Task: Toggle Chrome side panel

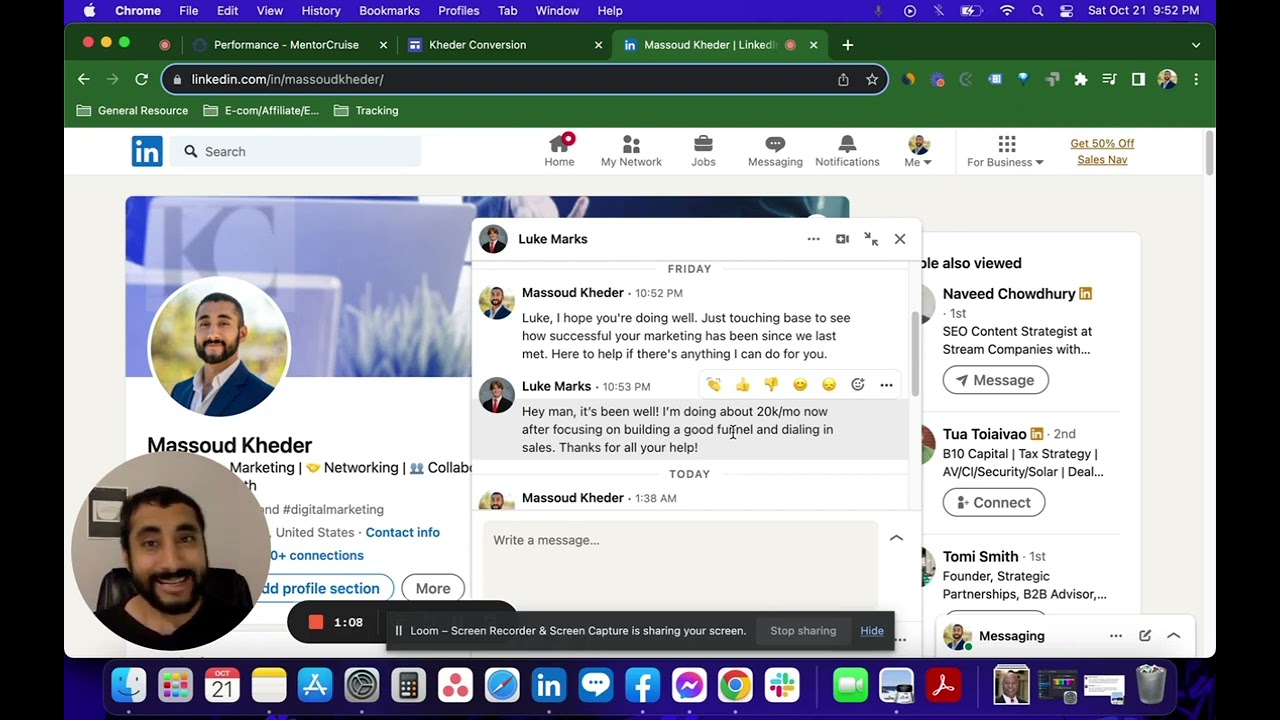Action: point(1138,79)
